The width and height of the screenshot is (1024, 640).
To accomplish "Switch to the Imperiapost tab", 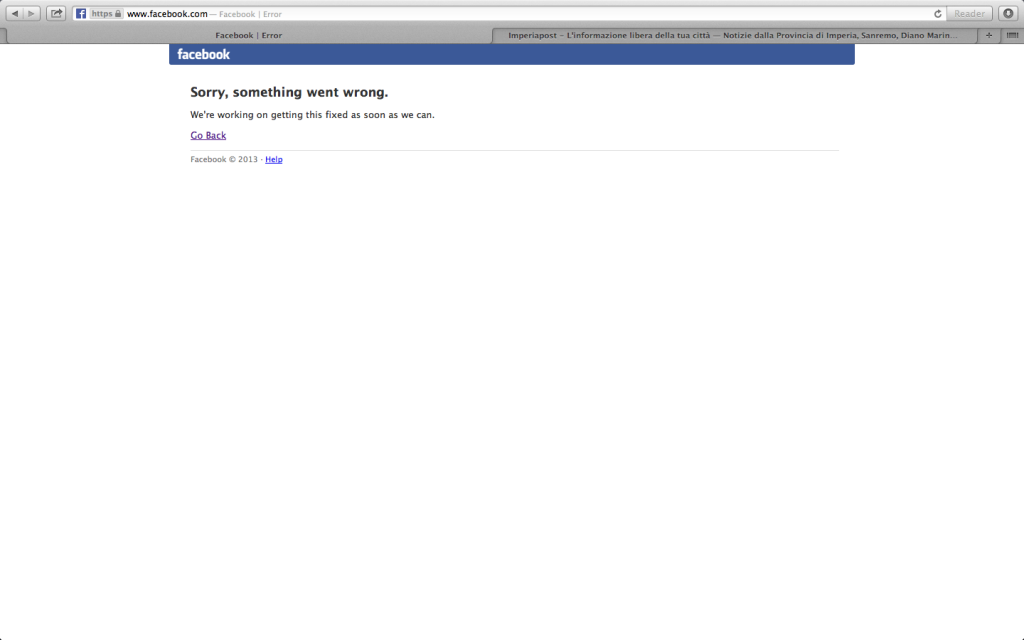I will (734, 35).
